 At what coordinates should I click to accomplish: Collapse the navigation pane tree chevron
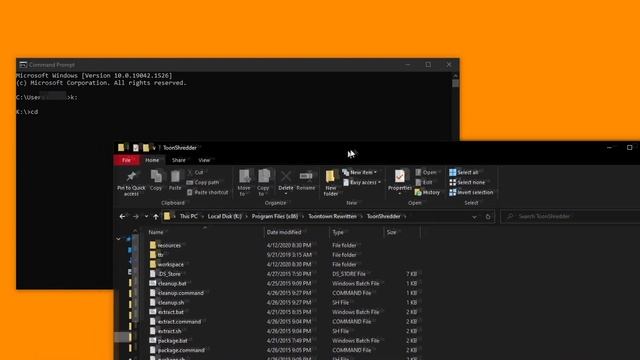point(118,239)
